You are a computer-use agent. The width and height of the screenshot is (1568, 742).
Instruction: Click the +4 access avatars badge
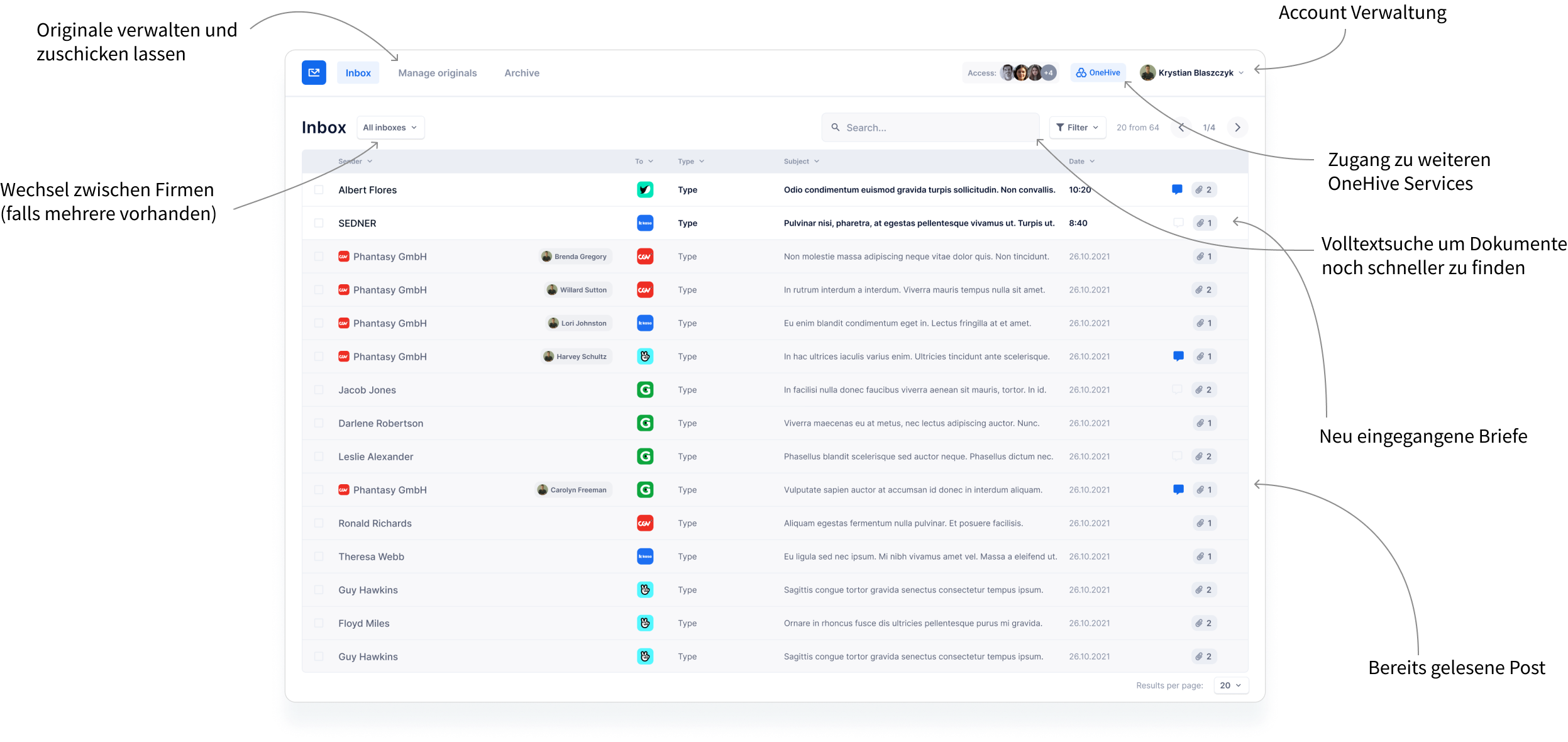[1049, 73]
